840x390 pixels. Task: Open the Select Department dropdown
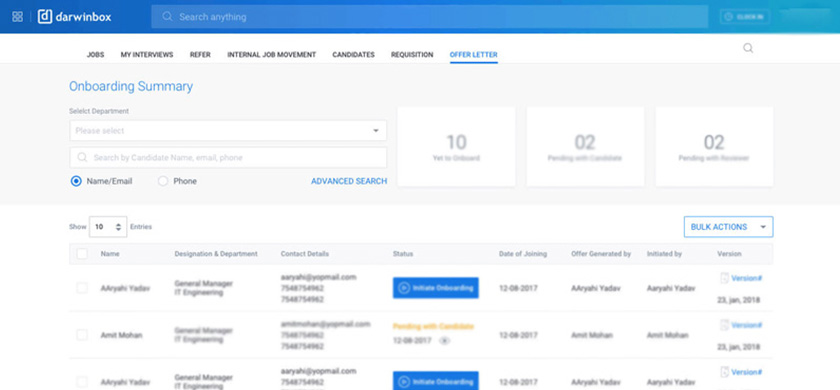(x=228, y=130)
